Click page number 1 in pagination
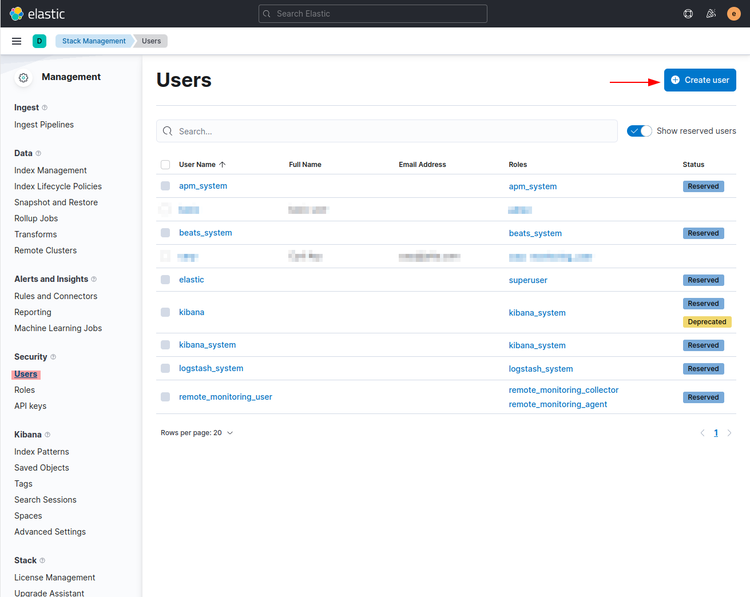The width and height of the screenshot is (750, 597). coord(716,433)
